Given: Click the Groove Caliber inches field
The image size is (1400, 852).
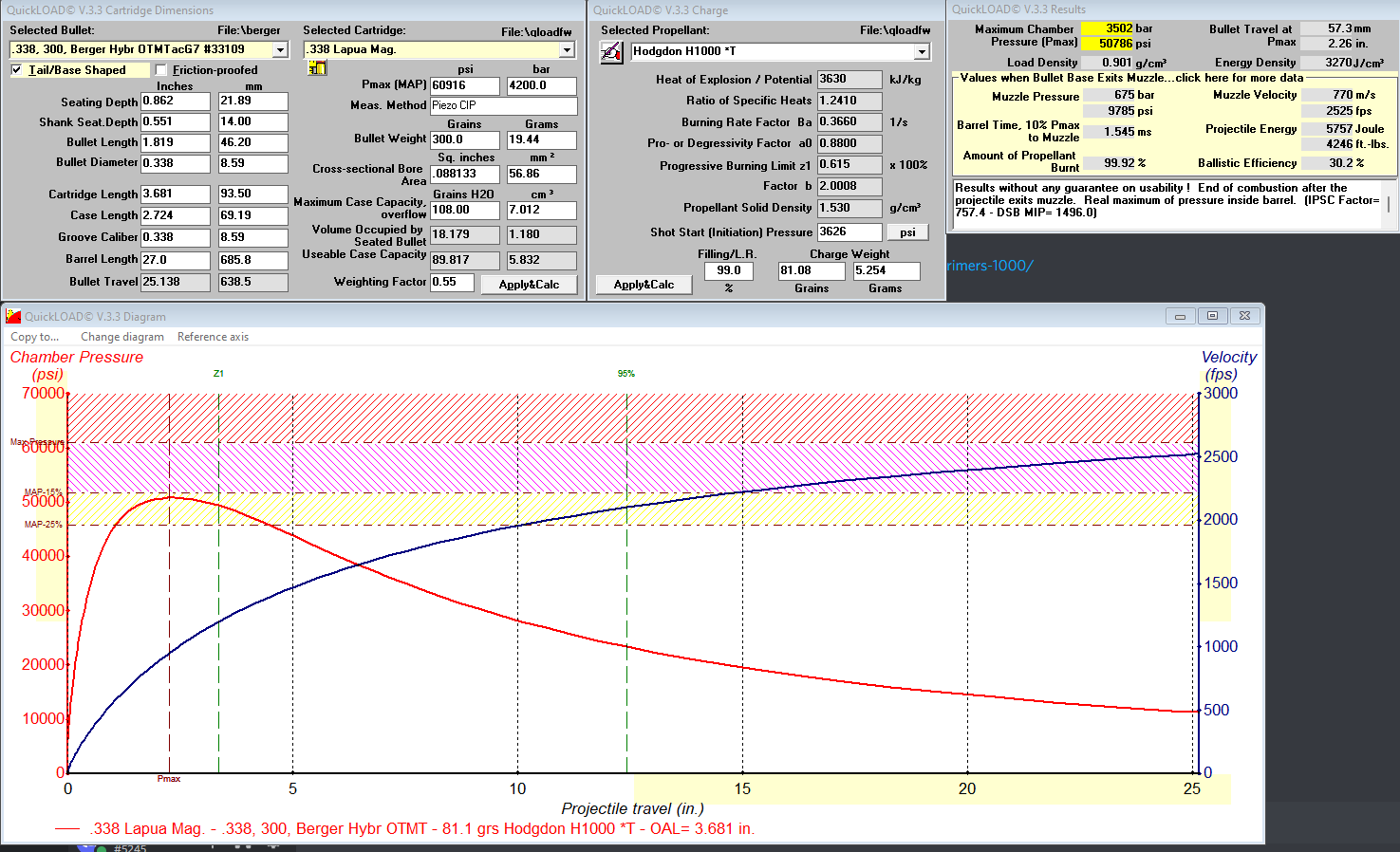Looking at the screenshot, I should click(x=176, y=237).
